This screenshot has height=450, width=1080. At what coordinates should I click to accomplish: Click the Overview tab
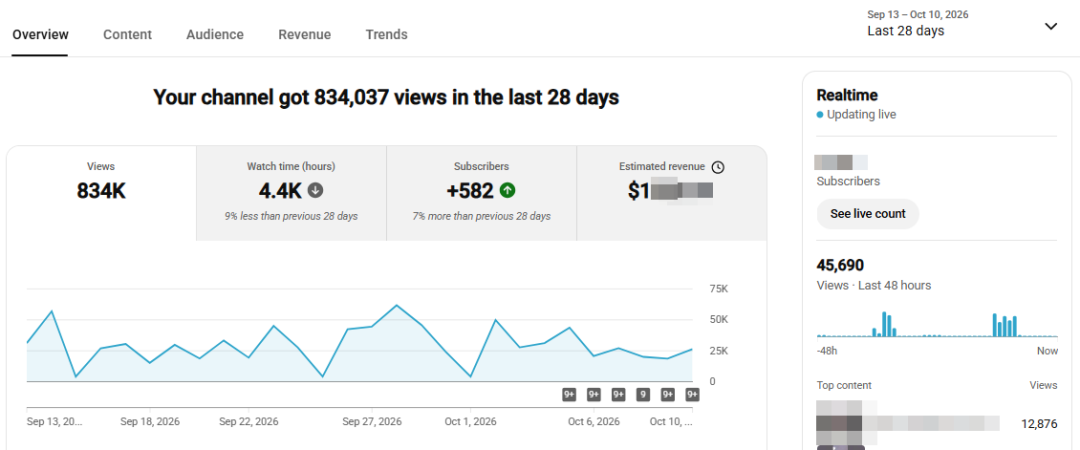[41, 34]
